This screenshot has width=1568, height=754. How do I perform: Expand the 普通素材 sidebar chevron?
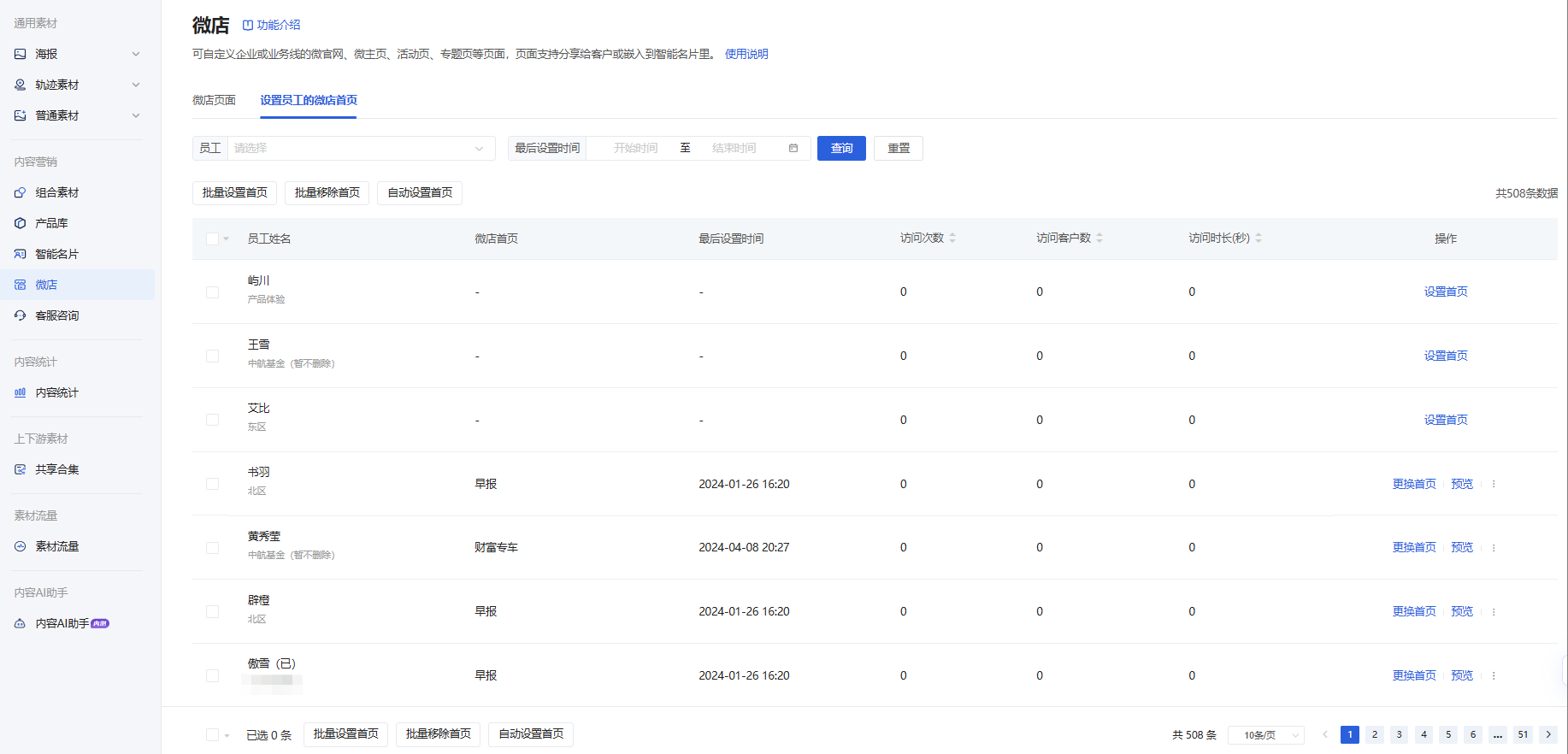[136, 115]
